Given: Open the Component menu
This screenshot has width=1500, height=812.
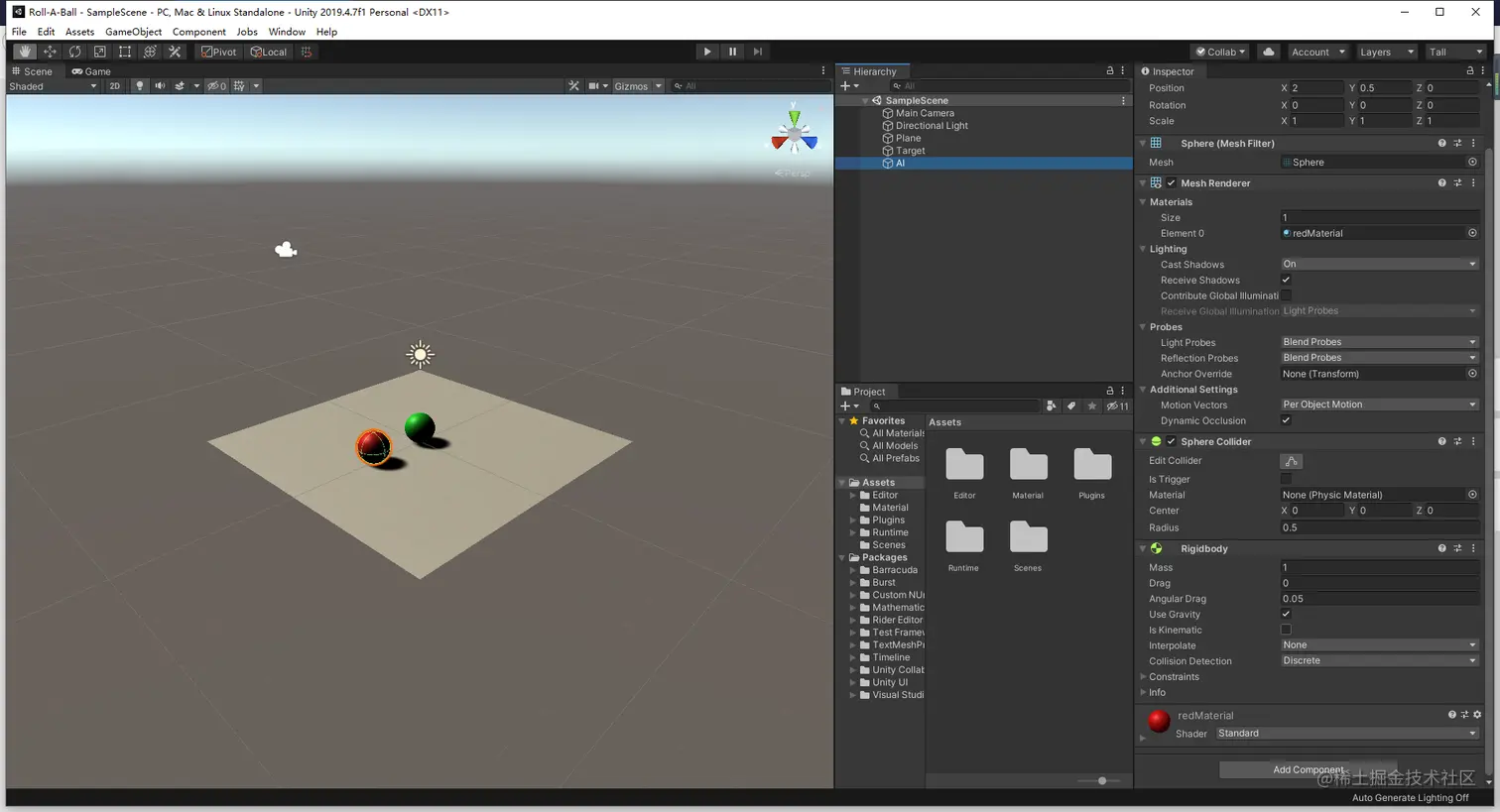Looking at the screenshot, I should pos(199,32).
